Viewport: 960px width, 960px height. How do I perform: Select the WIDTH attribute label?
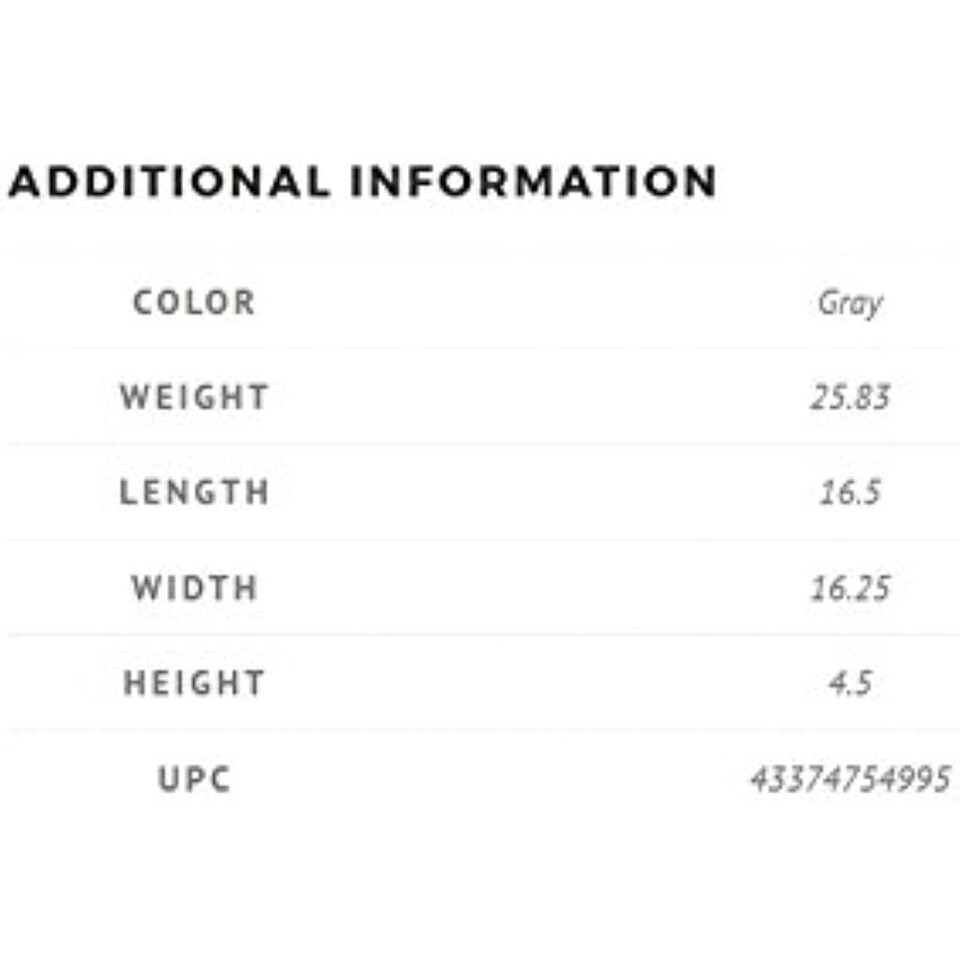coord(194,587)
